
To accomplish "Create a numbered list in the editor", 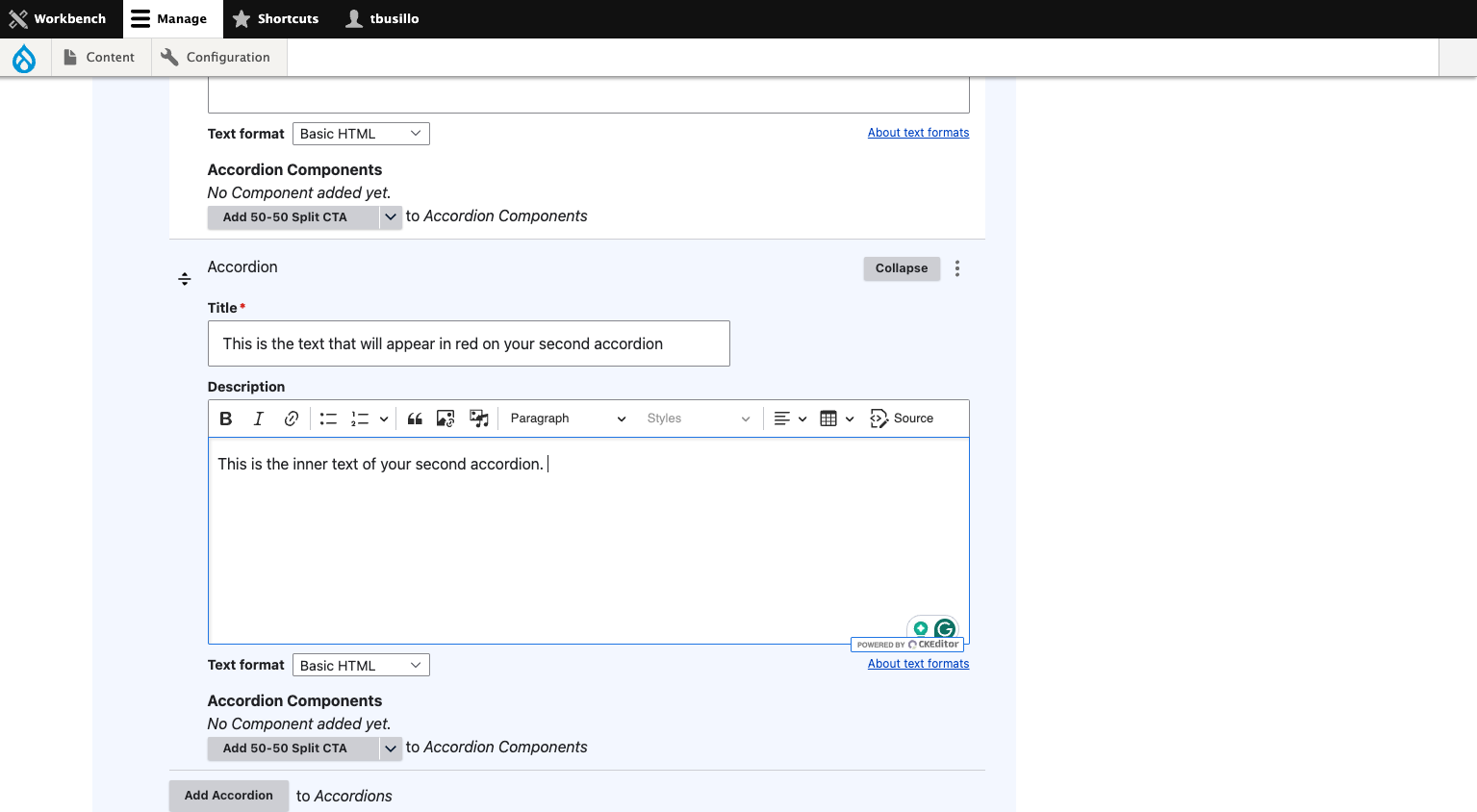I will tap(360, 419).
